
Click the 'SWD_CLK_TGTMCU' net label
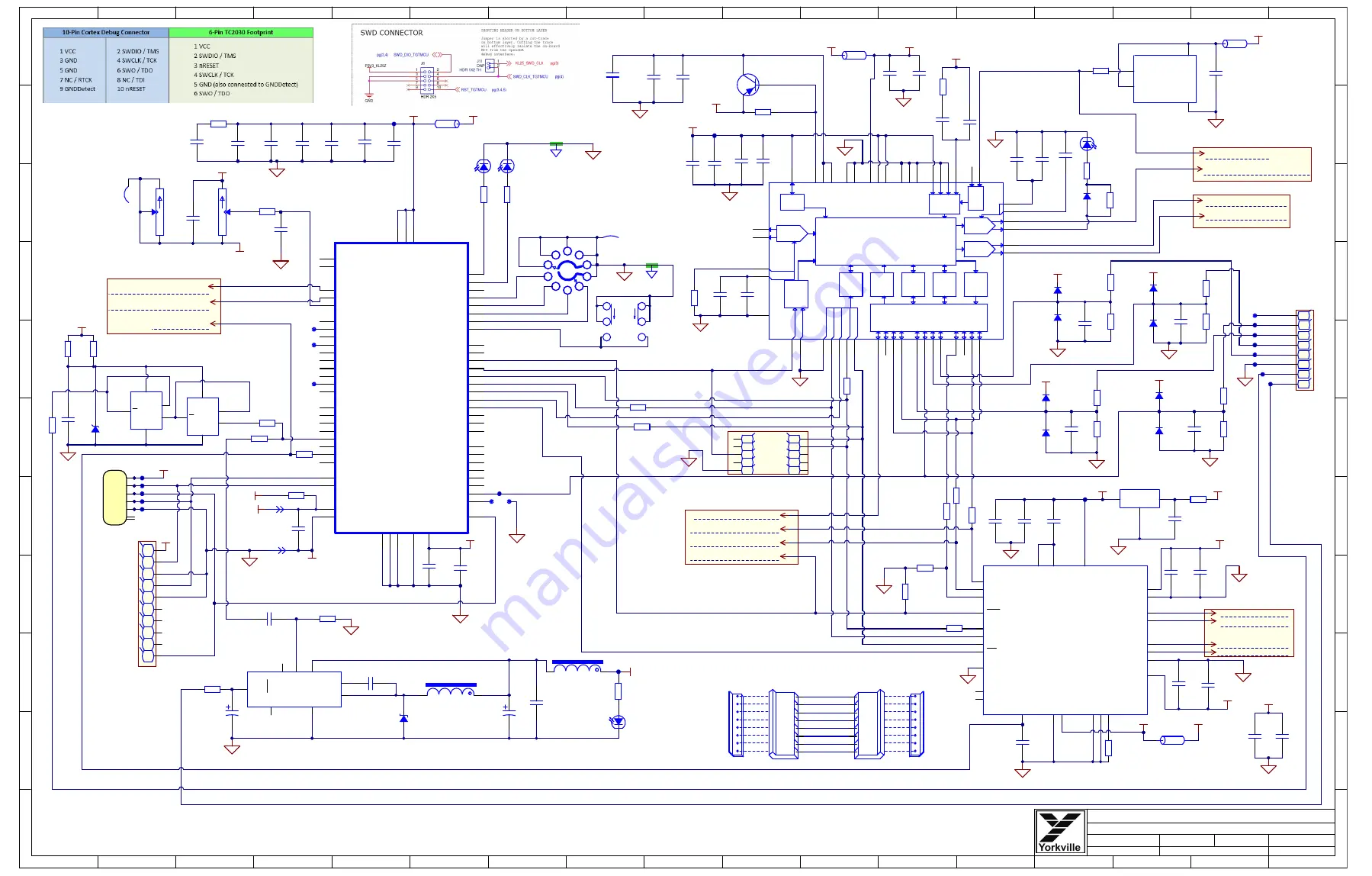(x=530, y=76)
